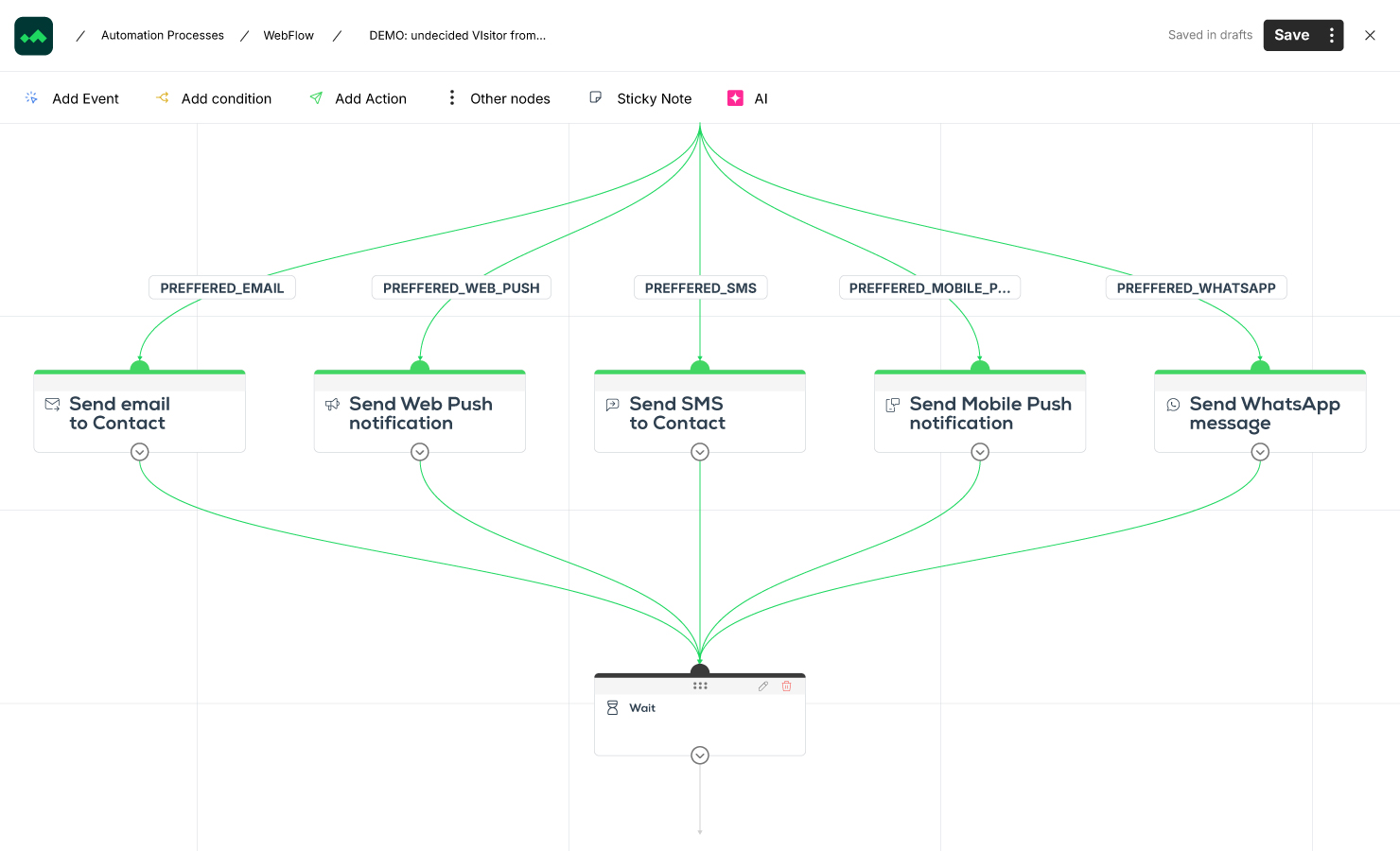This screenshot has width=1400, height=851.
Task: Grab the Wait node drag handle dots
Action: (x=700, y=686)
